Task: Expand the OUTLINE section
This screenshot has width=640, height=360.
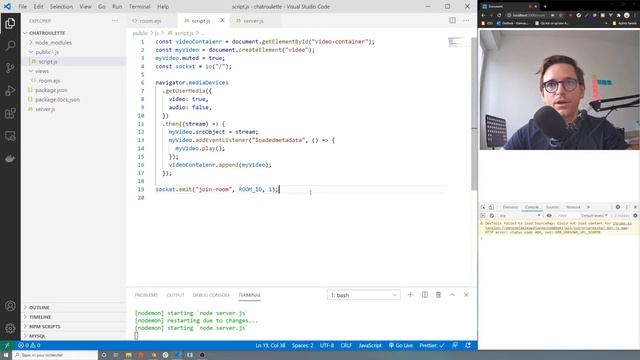Action: point(39,307)
